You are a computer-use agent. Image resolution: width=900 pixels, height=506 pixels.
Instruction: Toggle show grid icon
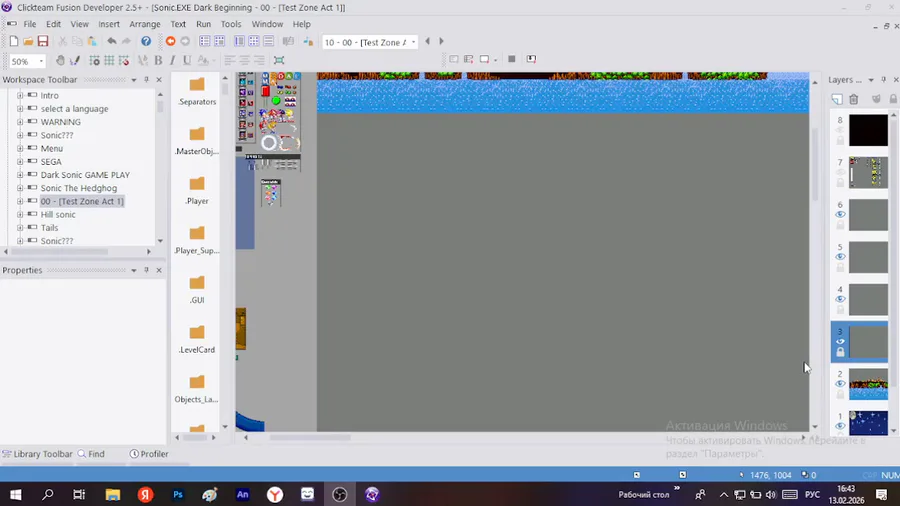109,60
